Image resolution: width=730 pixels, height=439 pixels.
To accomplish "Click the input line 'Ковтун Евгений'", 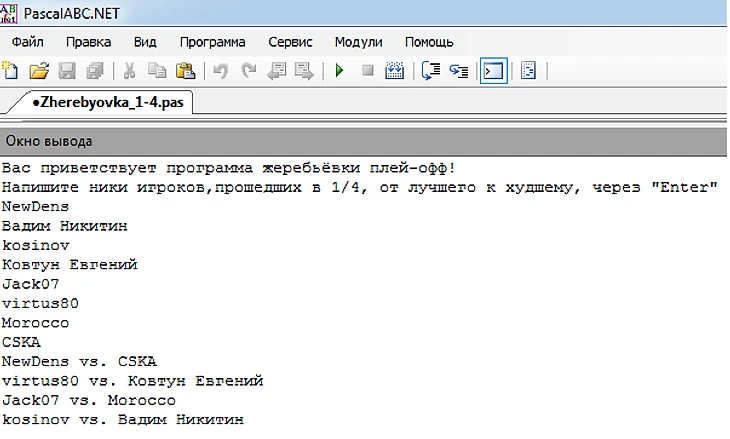I will coord(70,264).
